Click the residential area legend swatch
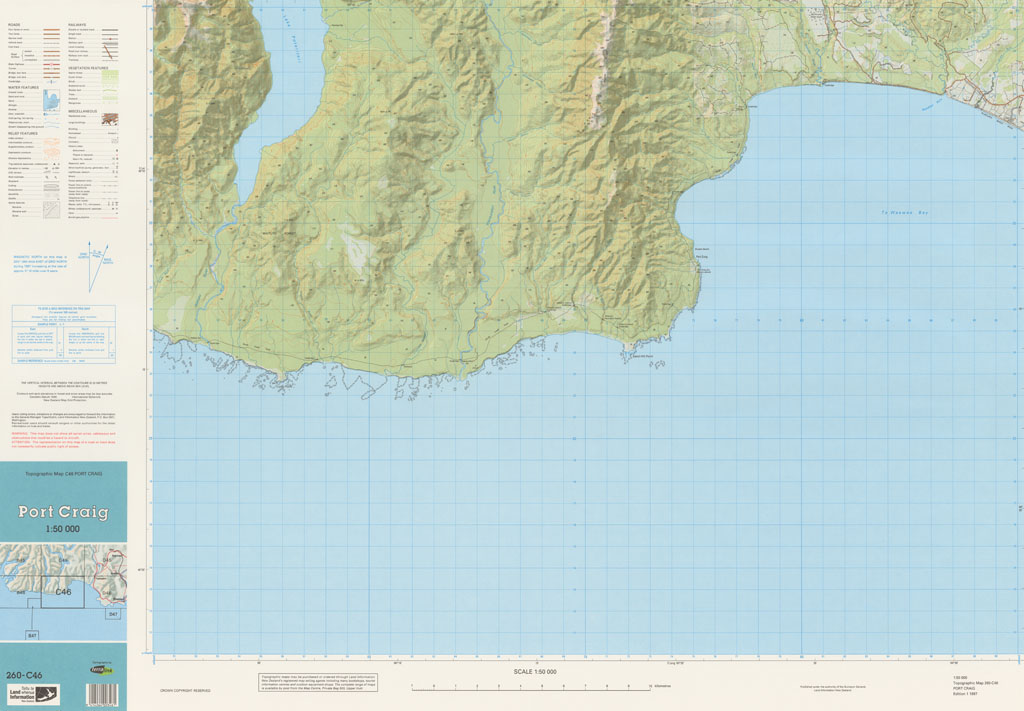 point(110,119)
